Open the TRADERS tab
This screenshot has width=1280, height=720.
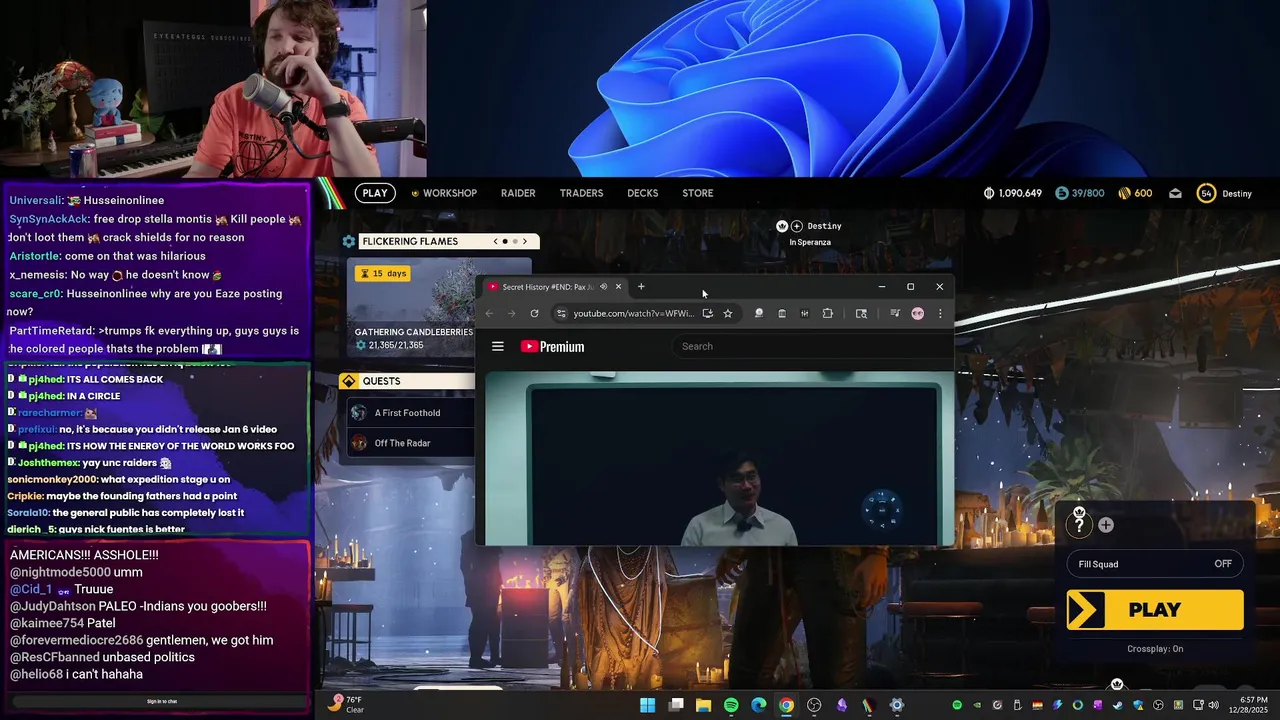(x=581, y=193)
